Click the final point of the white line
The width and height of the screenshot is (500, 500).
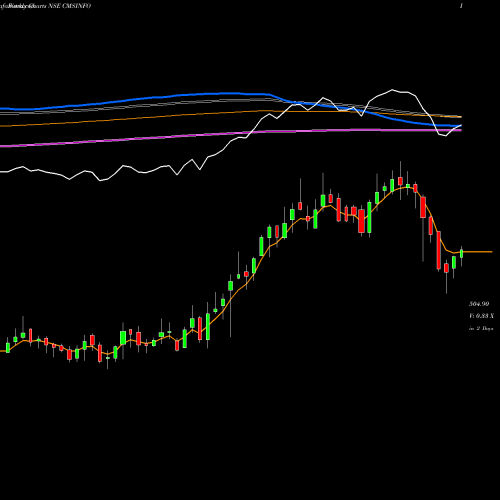click(x=461, y=125)
